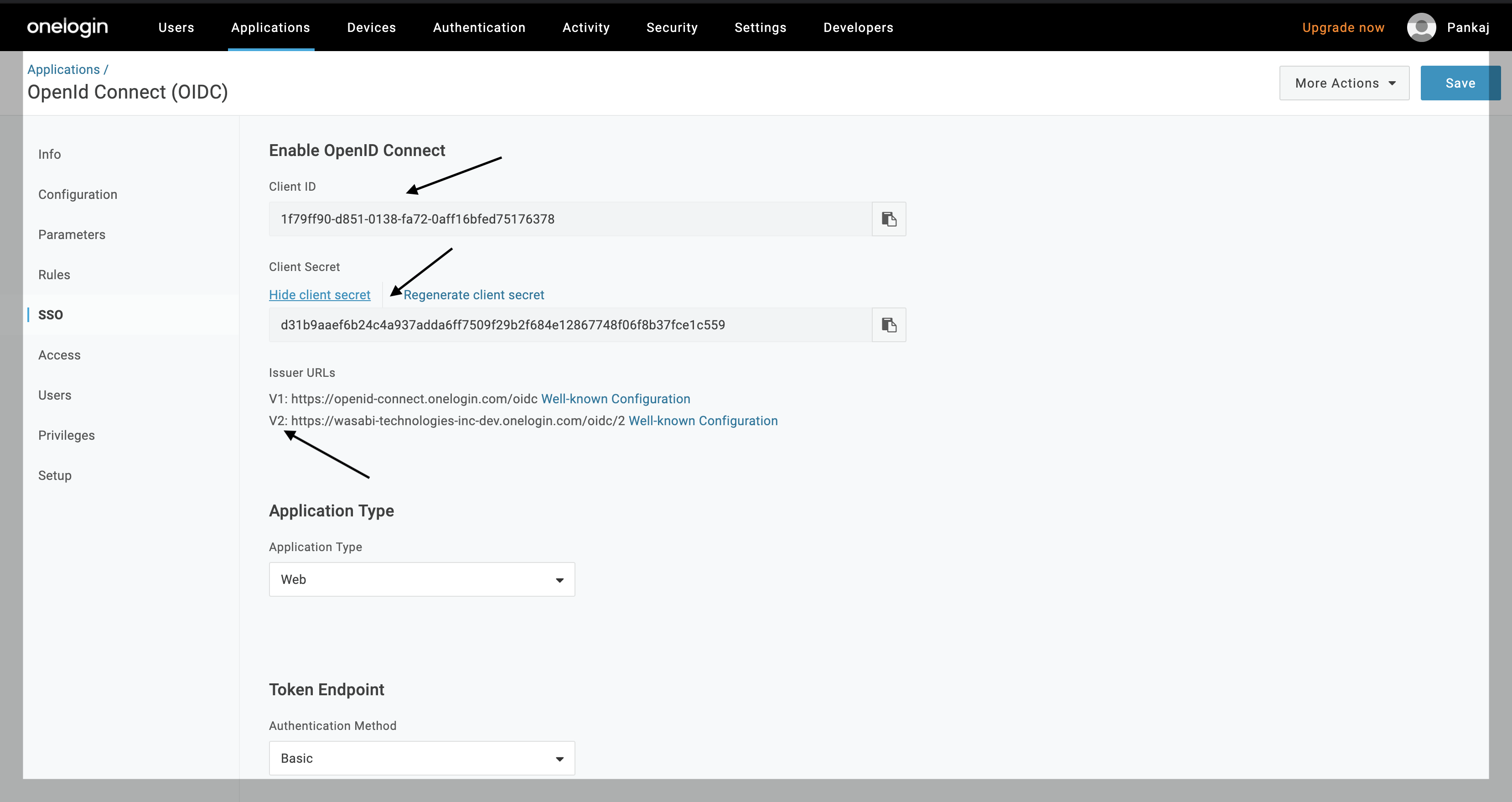Screen dimensions: 1512x802
Task: Click the OneLogin logo
Action: point(67,27)
